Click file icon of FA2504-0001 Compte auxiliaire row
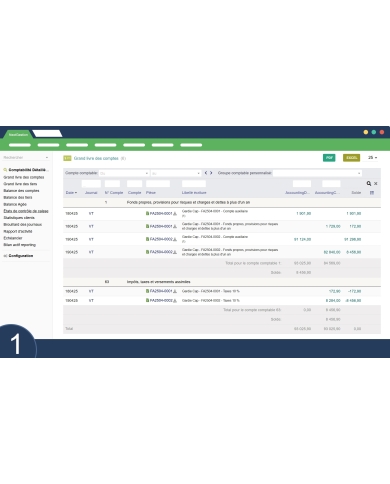 (147, 213)
